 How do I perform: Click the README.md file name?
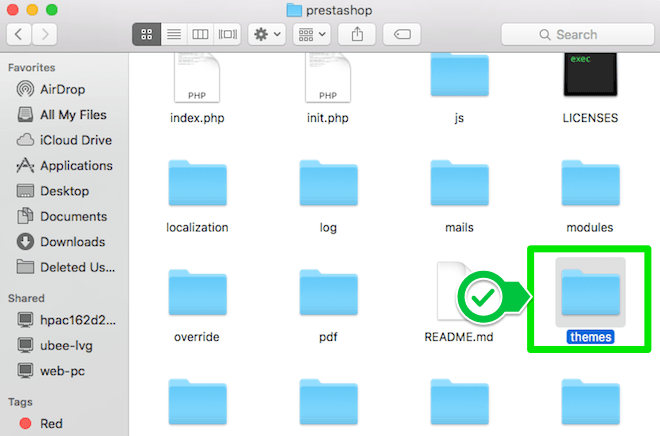click(459, 337)
